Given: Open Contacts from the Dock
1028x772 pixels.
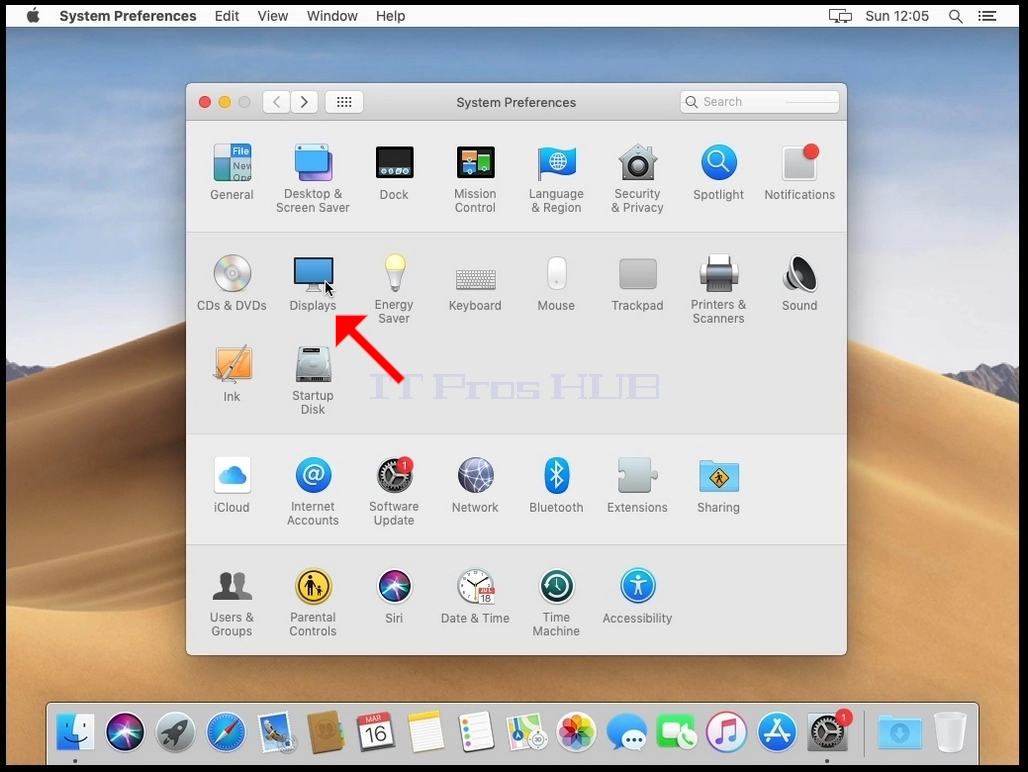Looking at the screenshot, I should (x=326, y=731).
